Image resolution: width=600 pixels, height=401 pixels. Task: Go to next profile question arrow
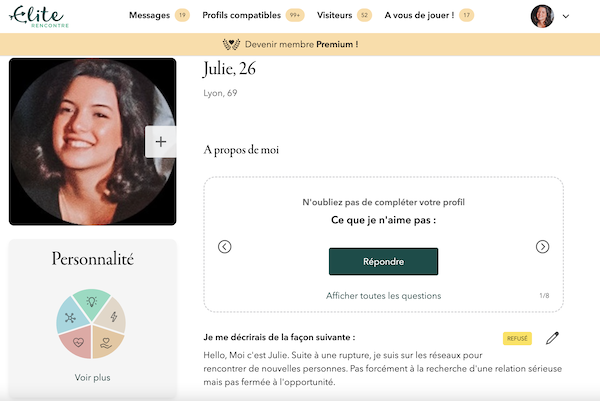pyautogui.click(x=542, y=246)
